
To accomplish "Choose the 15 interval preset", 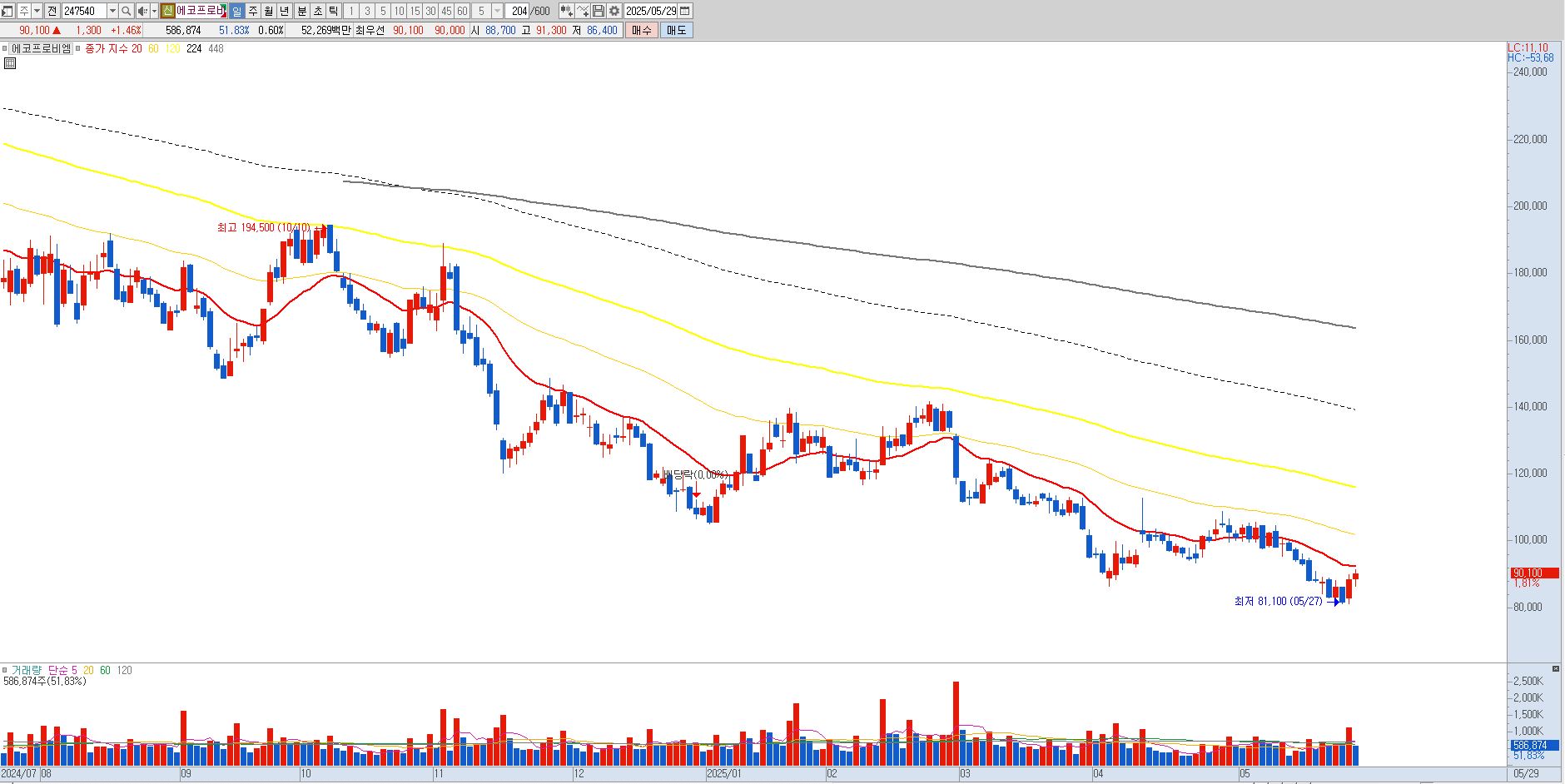I will [415, 11].
